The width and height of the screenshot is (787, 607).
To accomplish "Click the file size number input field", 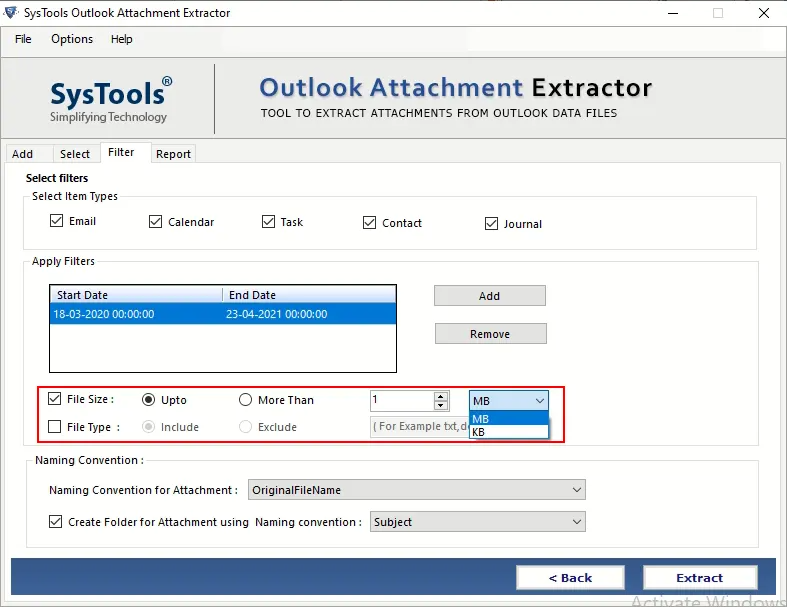I will click(402, 400).
